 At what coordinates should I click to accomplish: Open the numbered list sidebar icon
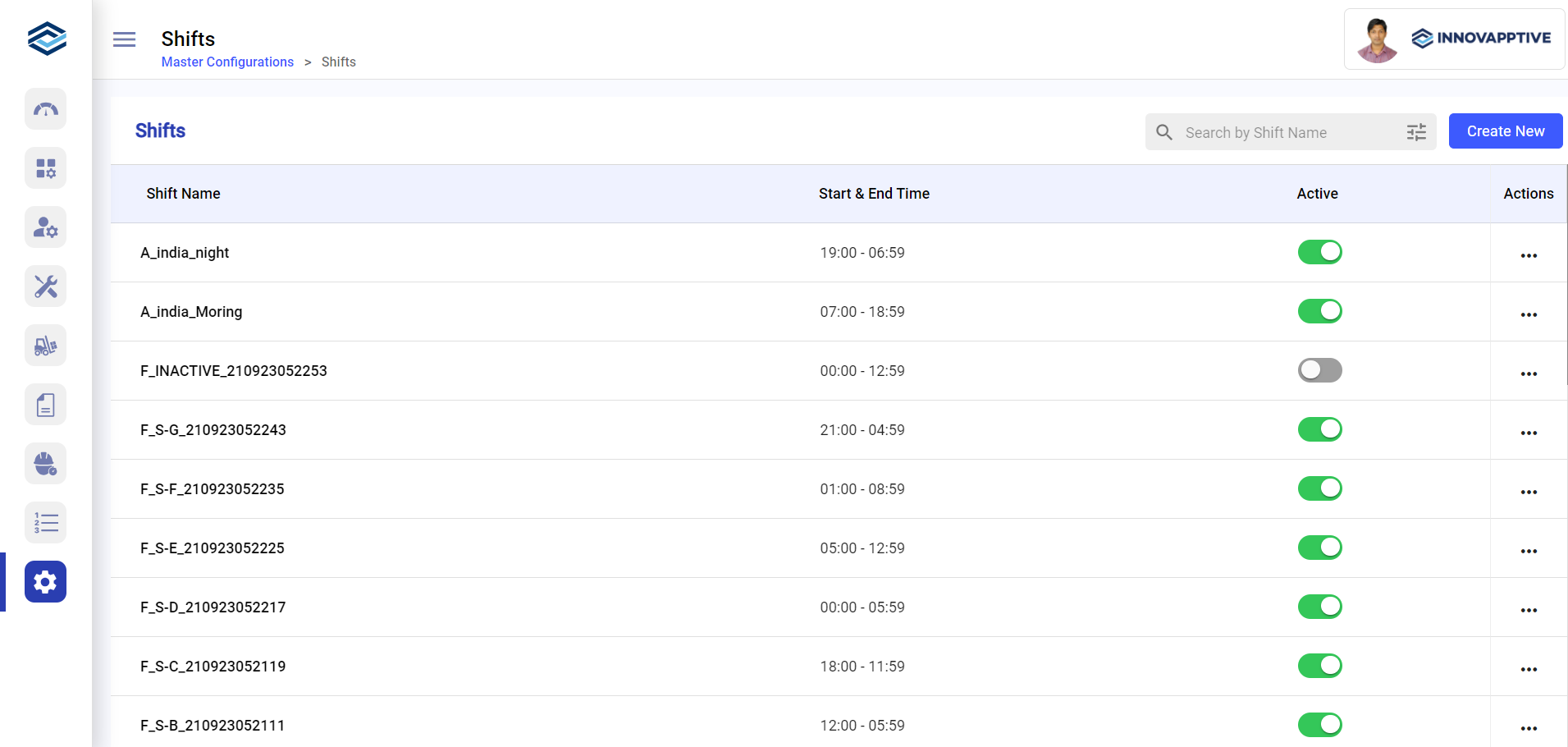(x=45, y=523)
